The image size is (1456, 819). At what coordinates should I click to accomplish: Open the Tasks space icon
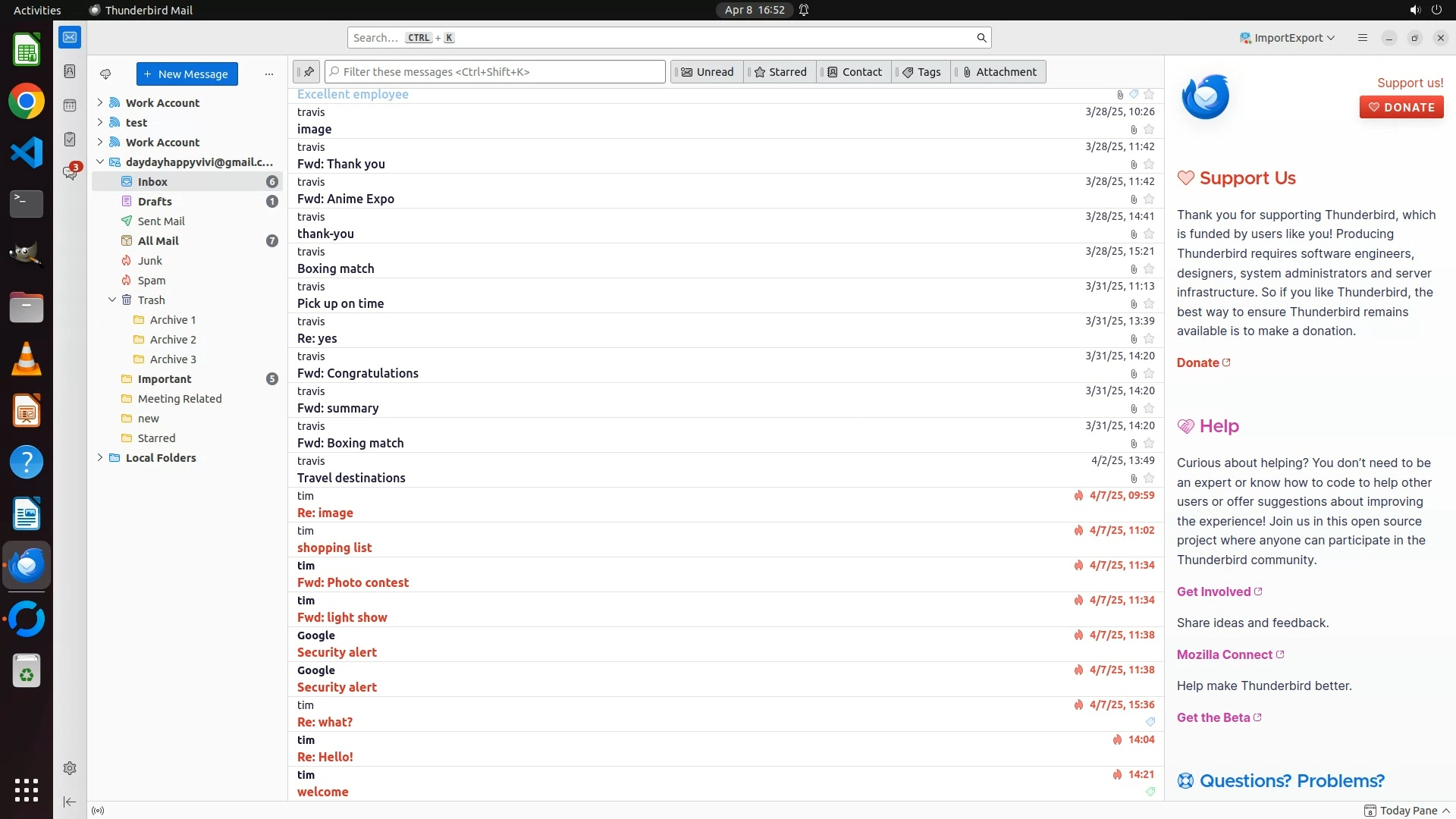point(70,140)
